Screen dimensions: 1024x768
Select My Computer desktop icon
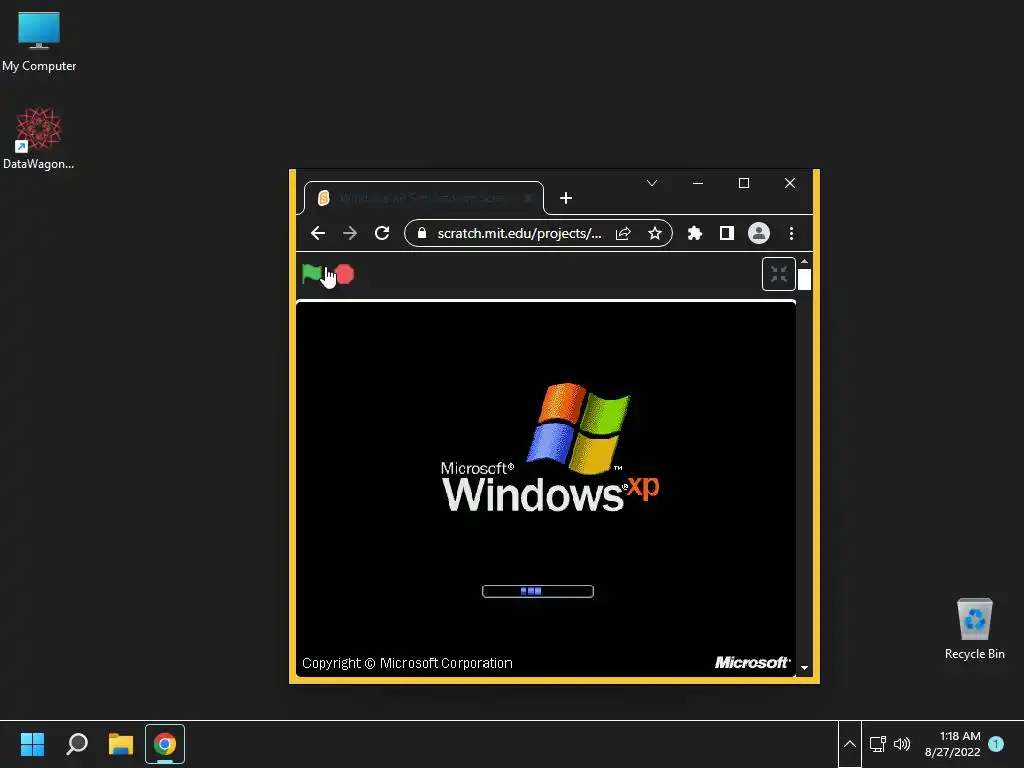point(39,42)
